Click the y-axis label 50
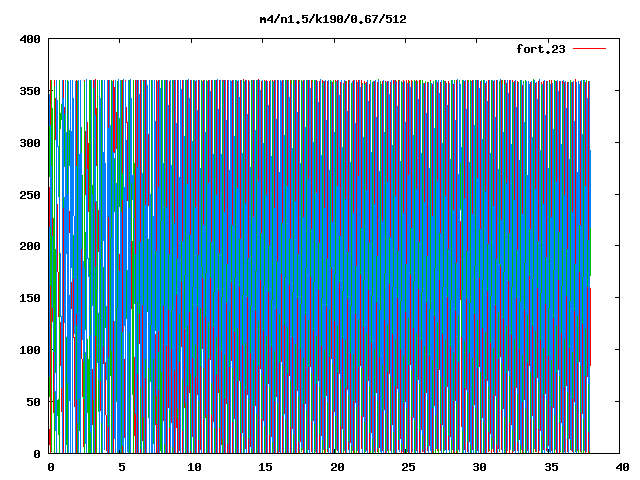 (x=33, y=402)
